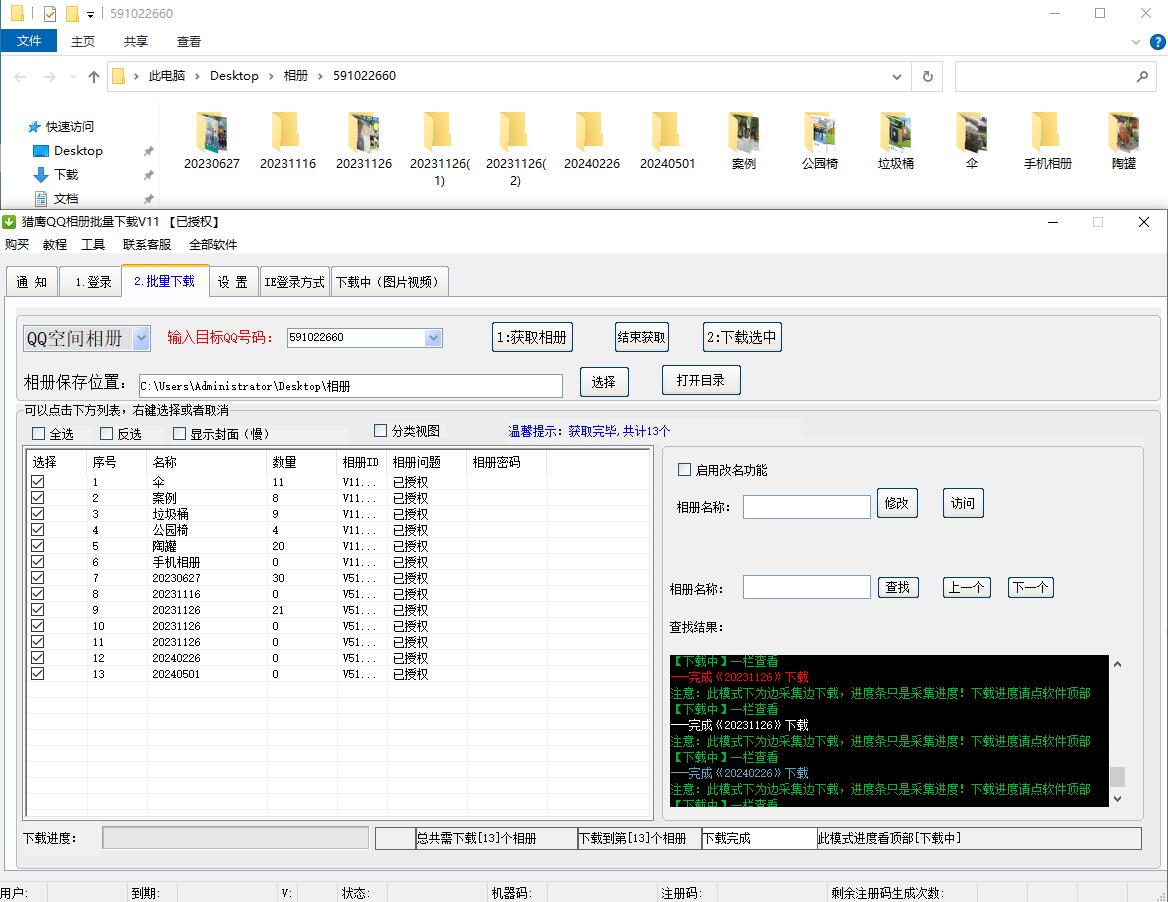Screen dimensions: 1168x902
Task: Open the 垃圾桶 folder
Action: coord(895,141)
